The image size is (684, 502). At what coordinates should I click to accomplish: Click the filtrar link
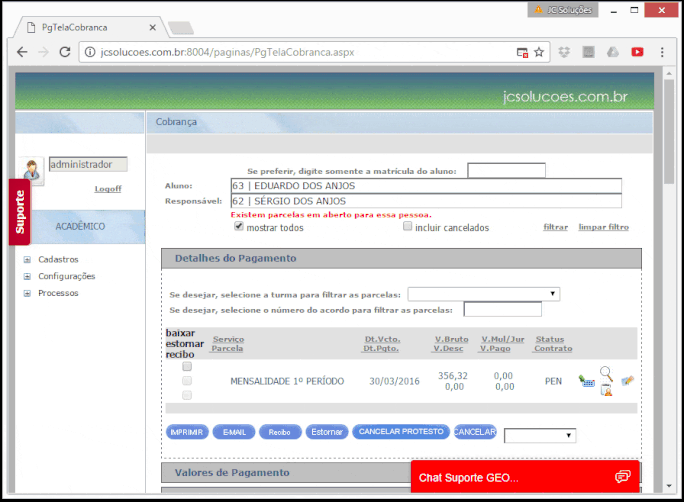(x=556, y=227)
